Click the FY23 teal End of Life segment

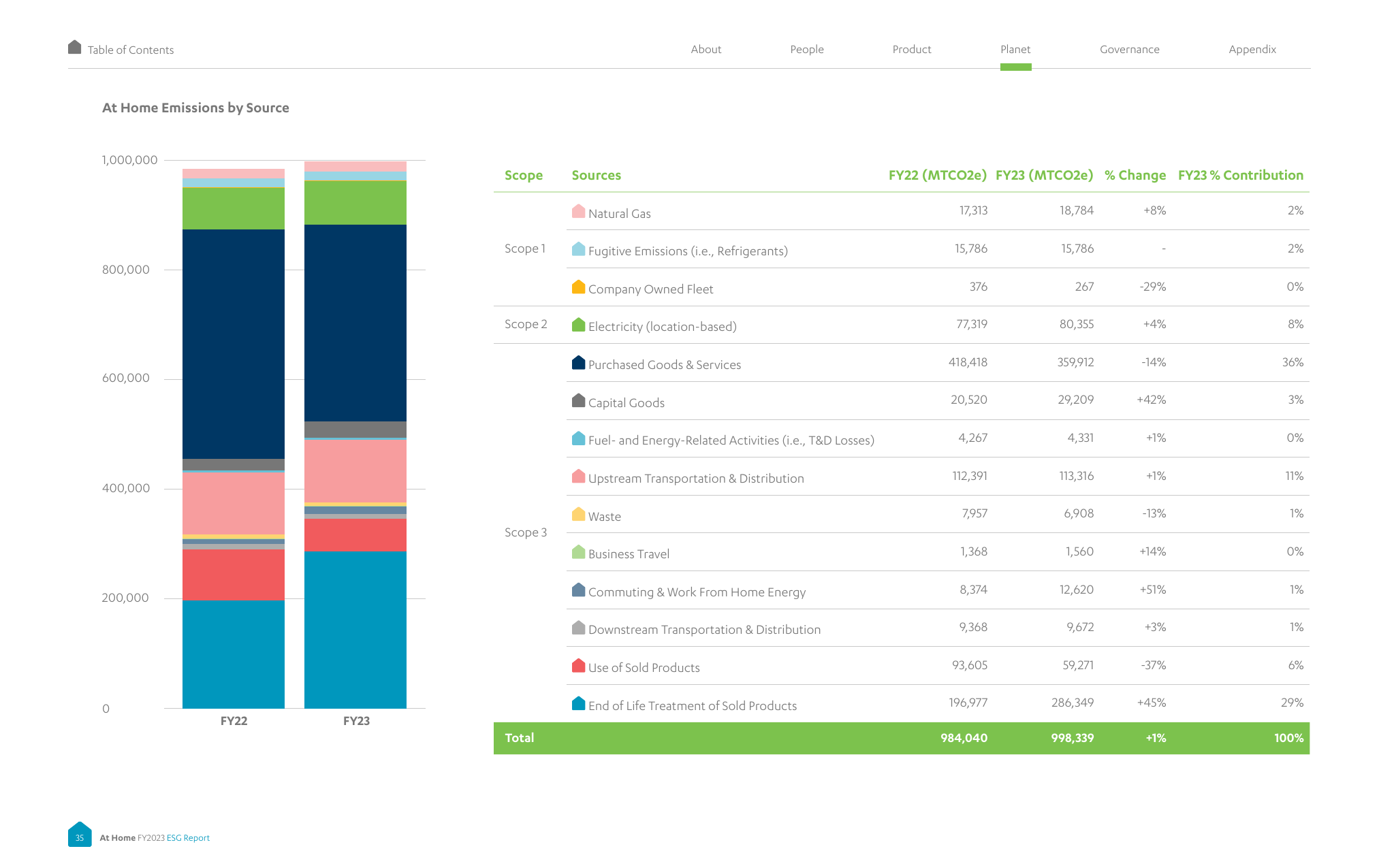355,630
